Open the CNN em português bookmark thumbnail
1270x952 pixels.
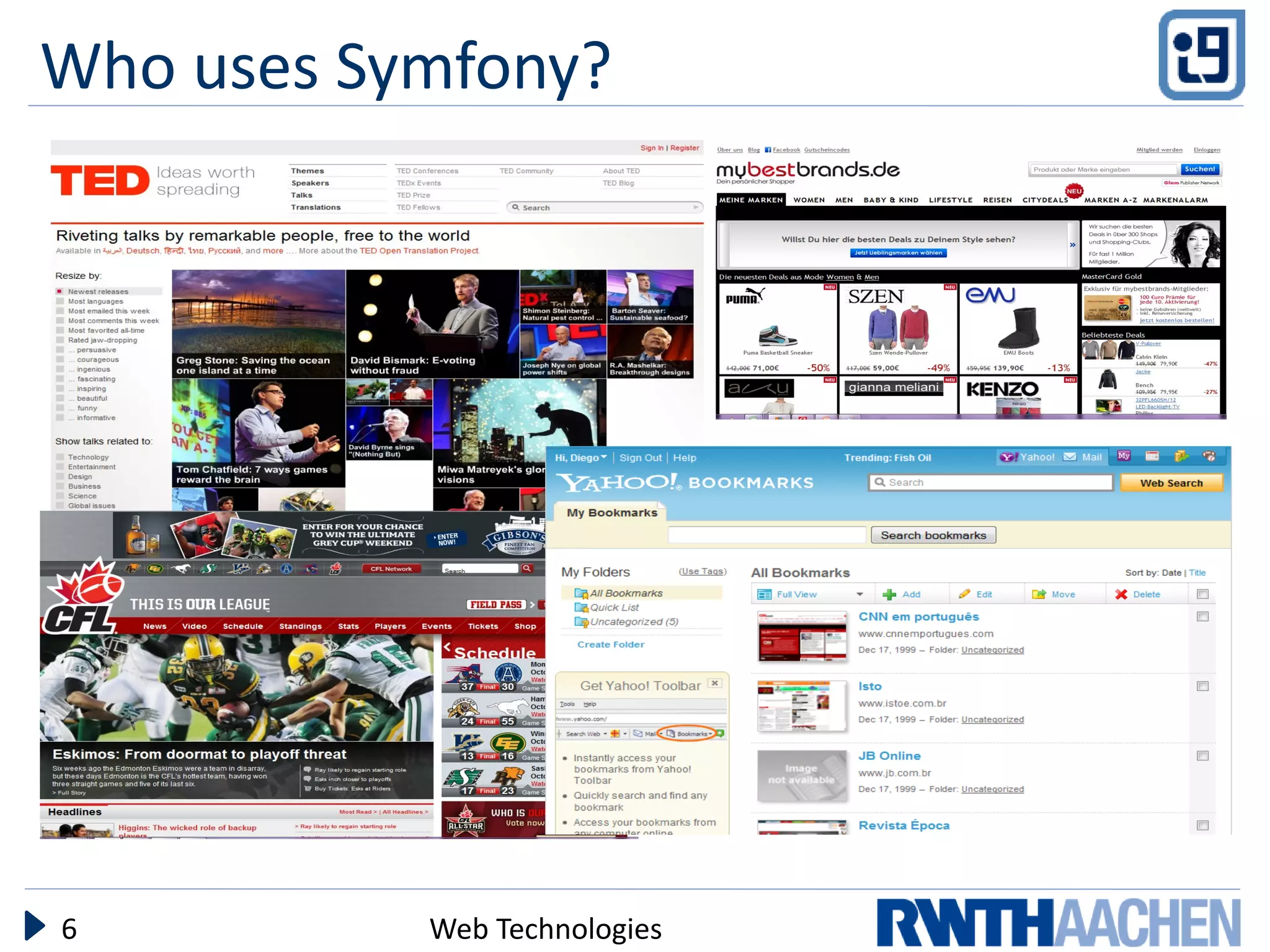coord(802,637)
